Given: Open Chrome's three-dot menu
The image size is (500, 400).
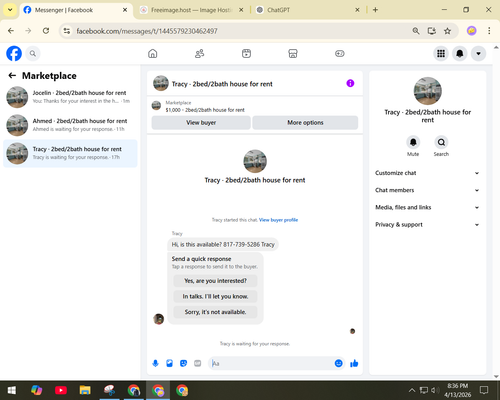Looking at the screenshot, I should (x=489, y=31).
